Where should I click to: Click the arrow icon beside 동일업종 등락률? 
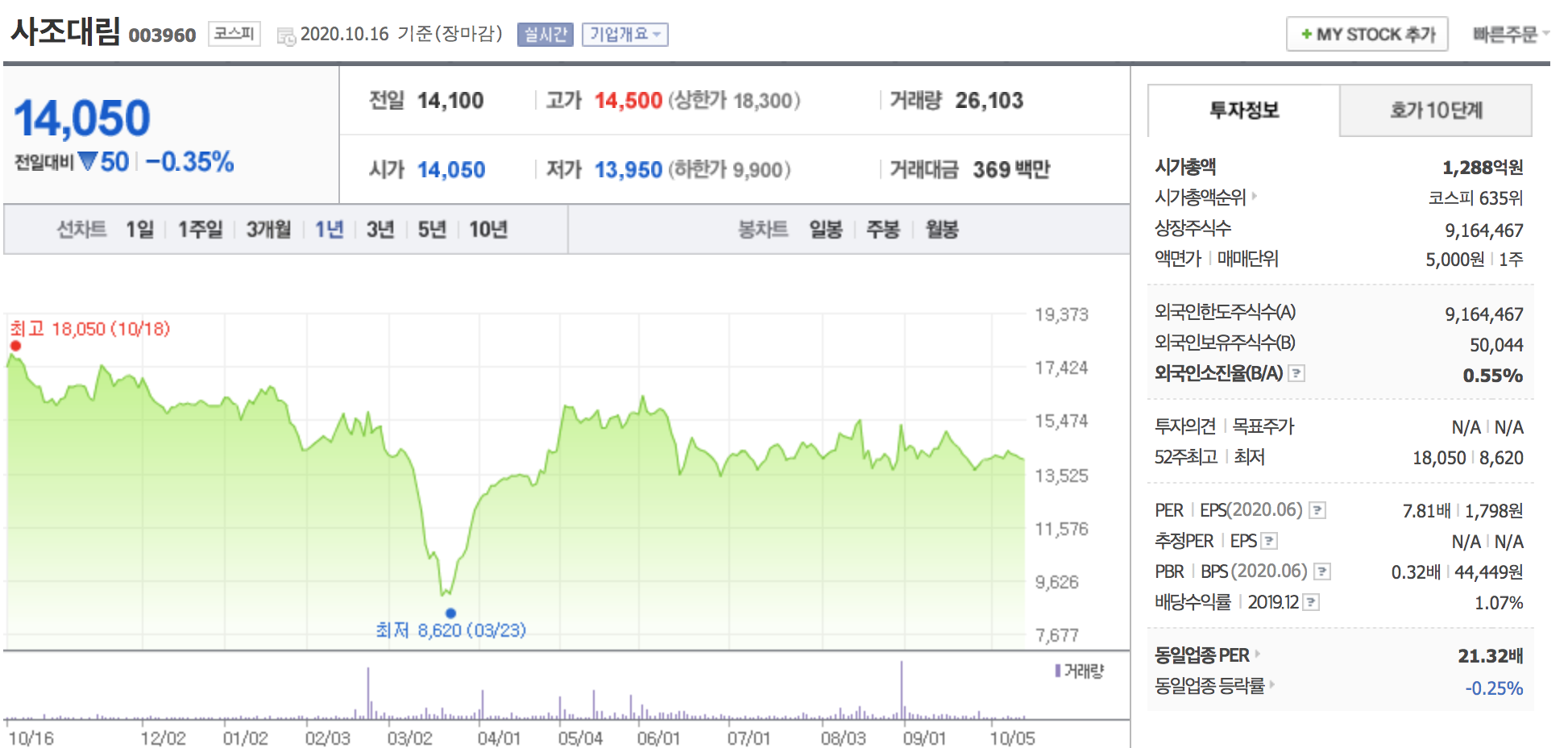1272,684
